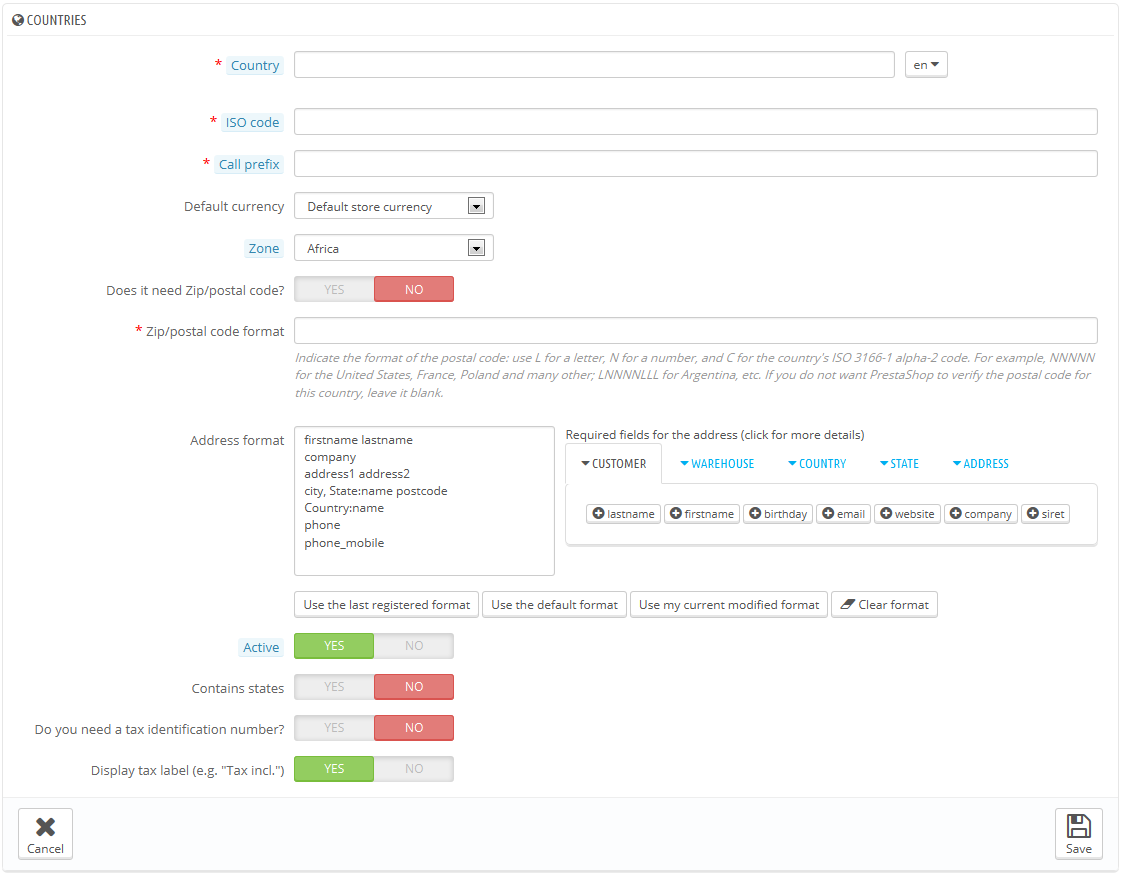
Task: Click the ISO code label
Action: coord(252,123)
